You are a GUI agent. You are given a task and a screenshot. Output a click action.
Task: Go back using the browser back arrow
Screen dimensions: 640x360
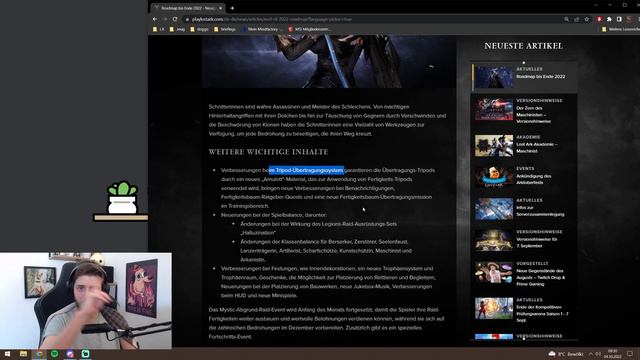click(155, 19)
